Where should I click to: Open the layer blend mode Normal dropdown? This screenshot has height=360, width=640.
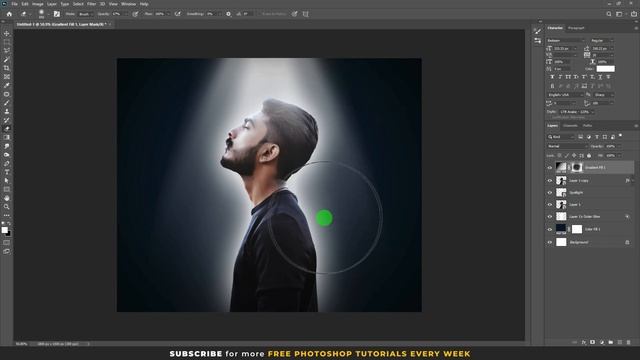pyautogui.click(x=567, y=146)
